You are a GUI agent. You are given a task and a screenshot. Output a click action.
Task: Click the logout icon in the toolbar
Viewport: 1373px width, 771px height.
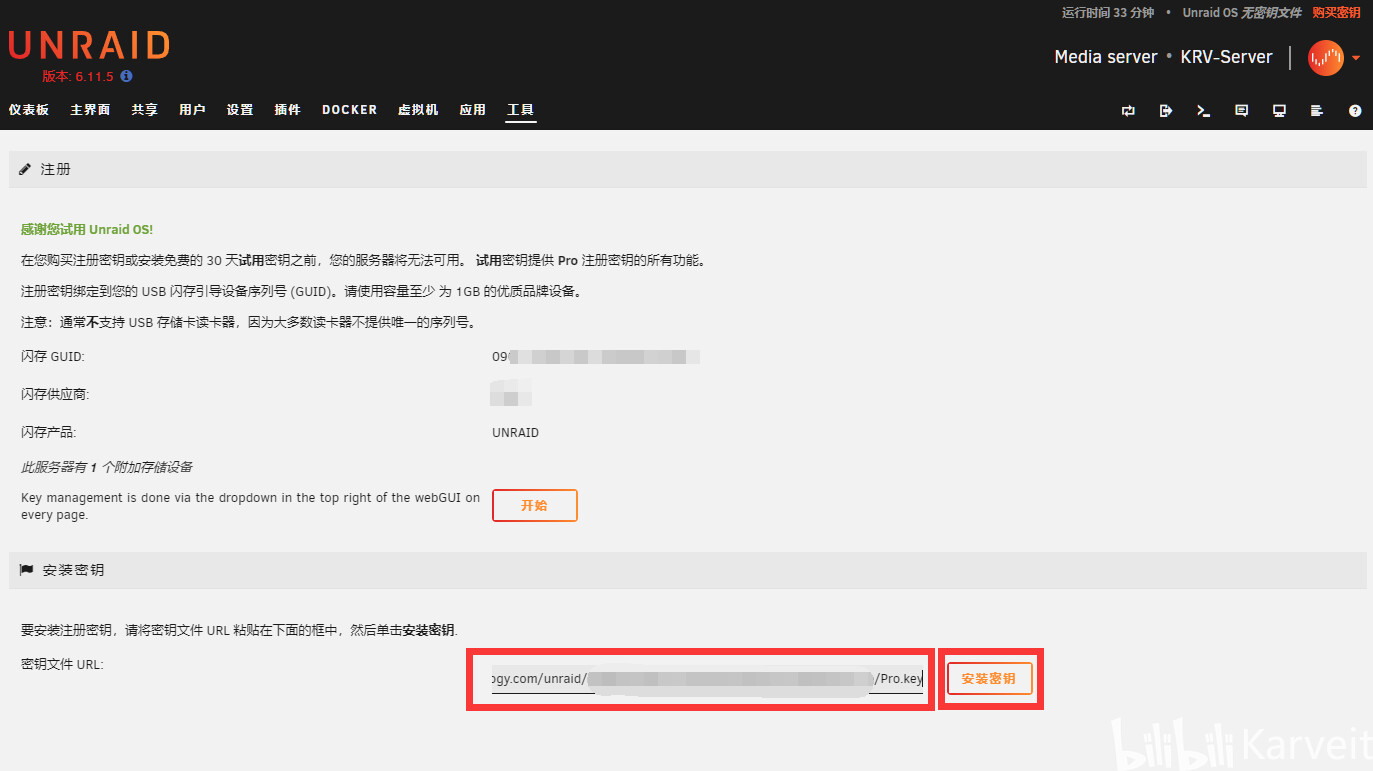(1166, 111)
